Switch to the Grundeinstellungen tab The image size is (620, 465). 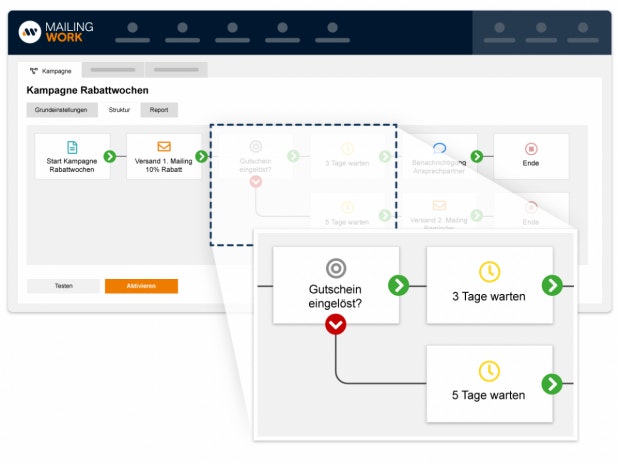point(61,110)
